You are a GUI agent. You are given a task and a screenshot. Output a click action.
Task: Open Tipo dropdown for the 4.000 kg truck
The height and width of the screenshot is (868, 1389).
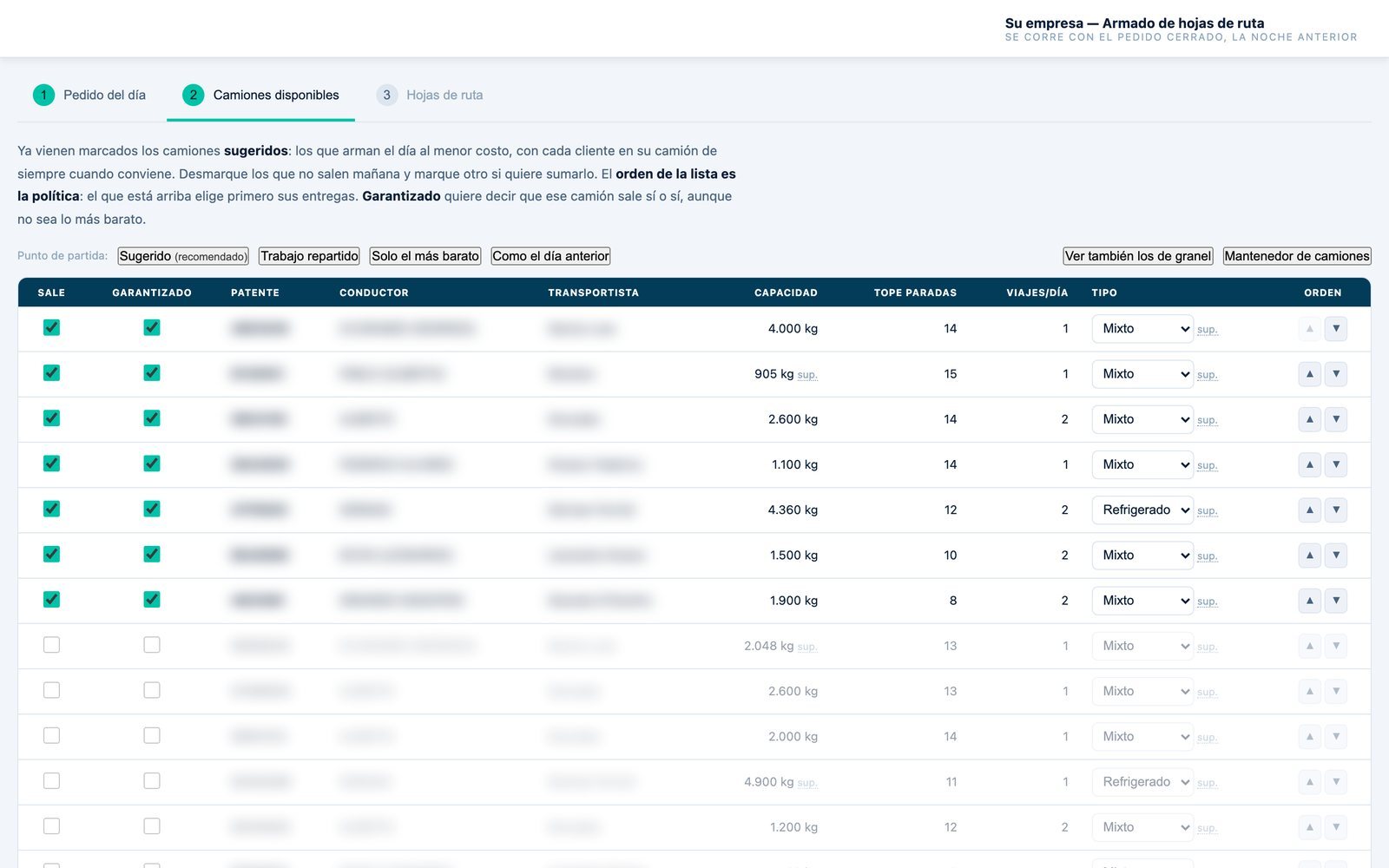click(1142, 329)
